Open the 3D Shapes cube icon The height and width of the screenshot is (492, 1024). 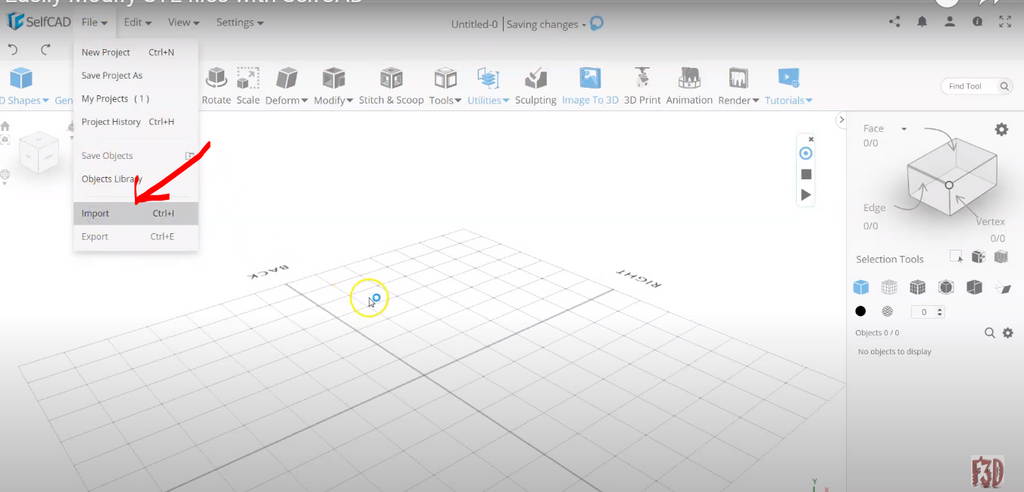[x=21, y=78]
